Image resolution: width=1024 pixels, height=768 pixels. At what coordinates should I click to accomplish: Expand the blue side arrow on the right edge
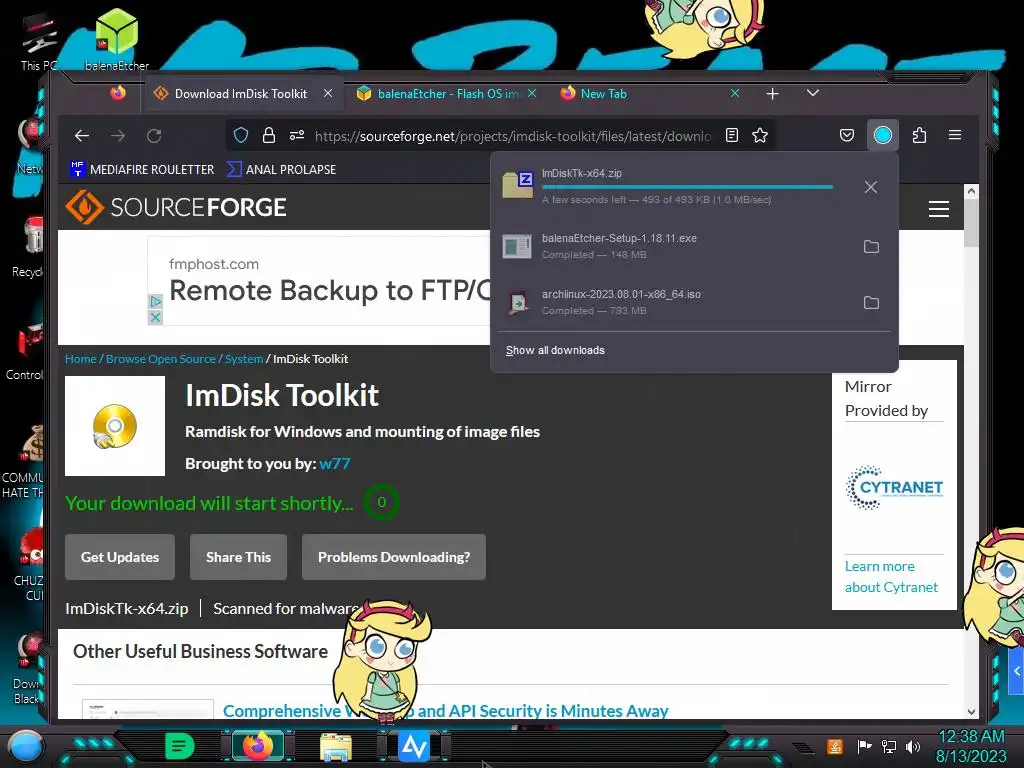(x=1016, y=671)
